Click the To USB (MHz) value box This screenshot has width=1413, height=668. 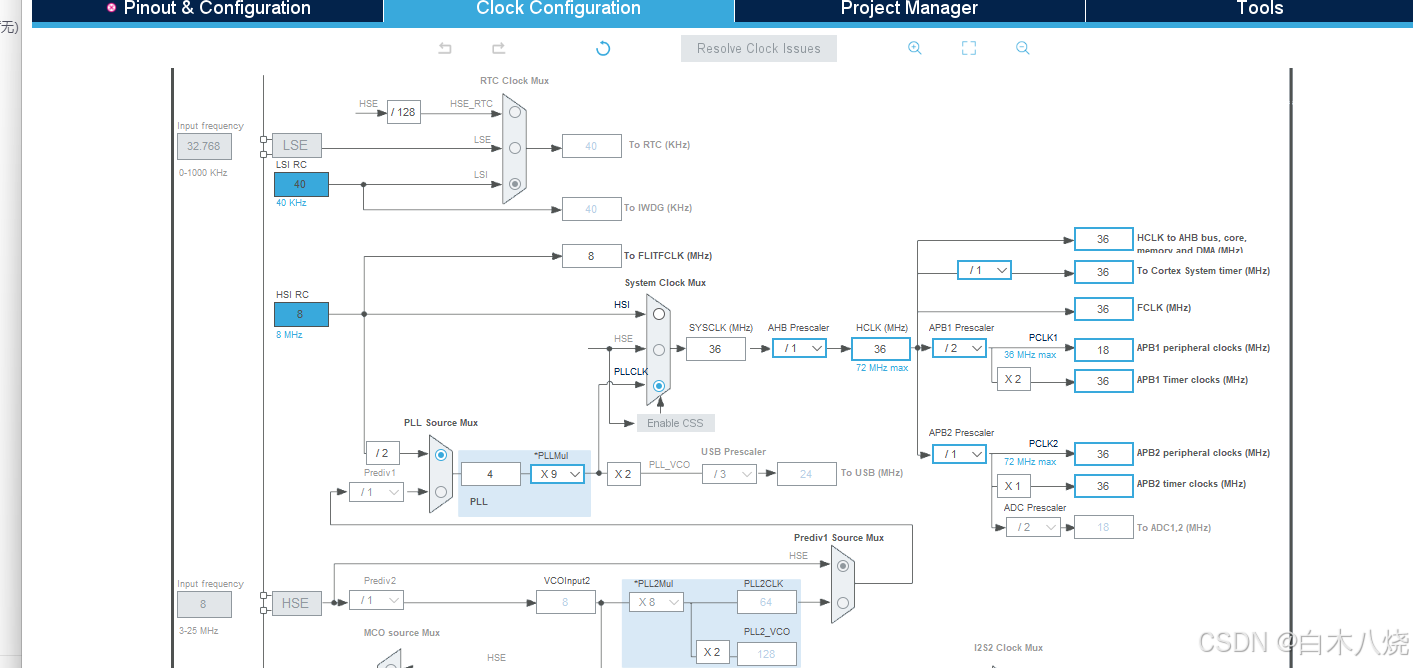[x=806, y=474]
